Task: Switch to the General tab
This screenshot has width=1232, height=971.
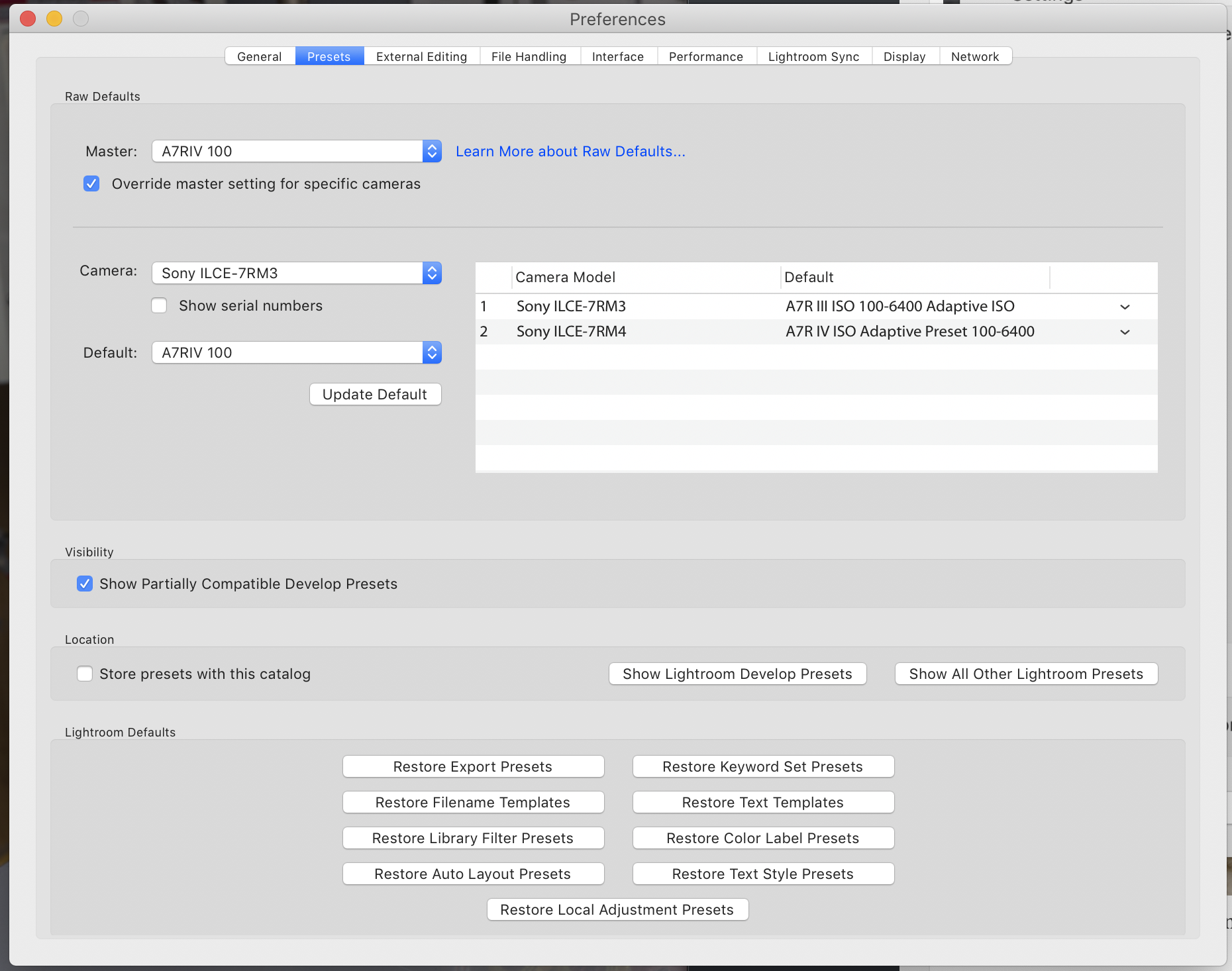Action: [260, 56]
